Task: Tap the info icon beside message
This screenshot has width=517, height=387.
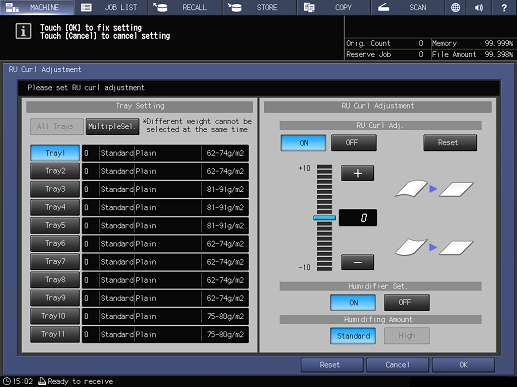Action: [23, 31]
